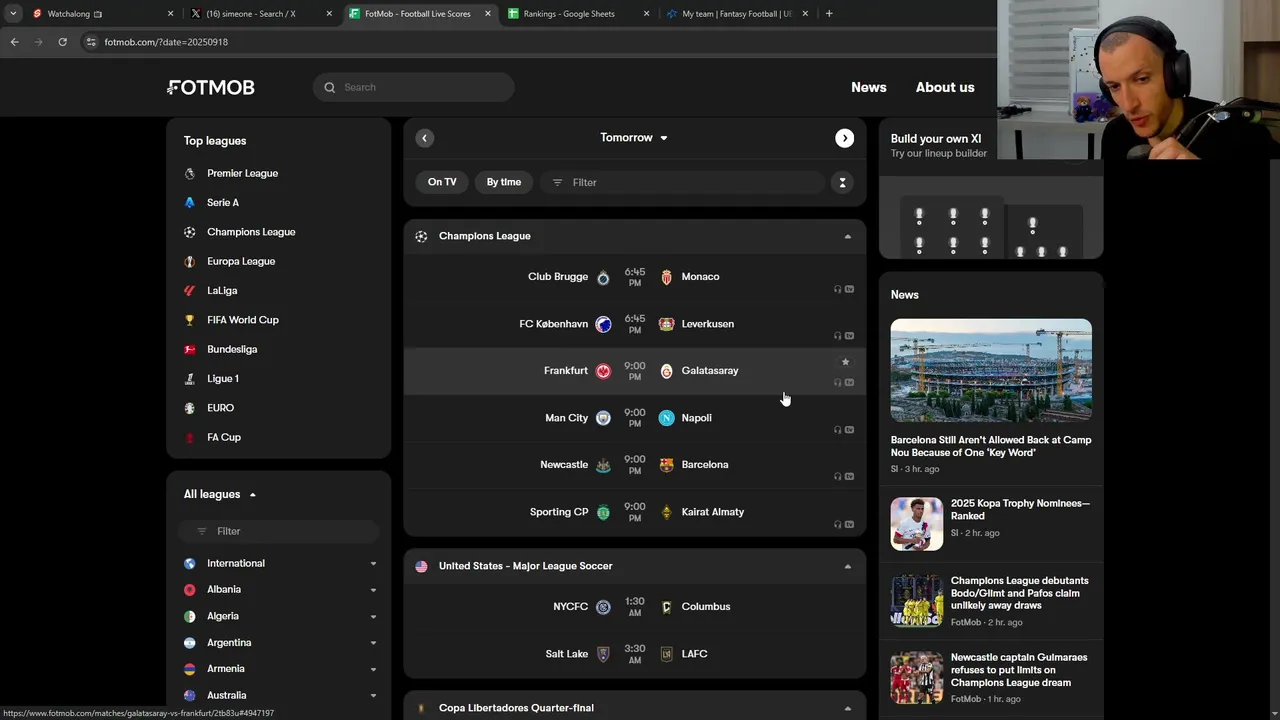Expand the Algeria leagues group
Viewport: 1280px width, 720px height.
tap(373, 617)
